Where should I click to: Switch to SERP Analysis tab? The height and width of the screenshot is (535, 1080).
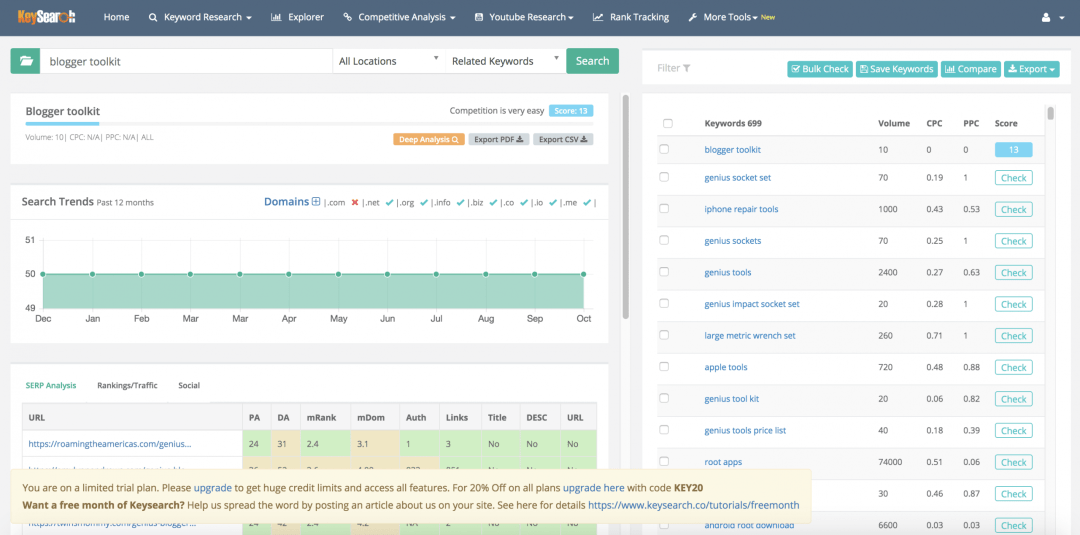click(51, 386)
